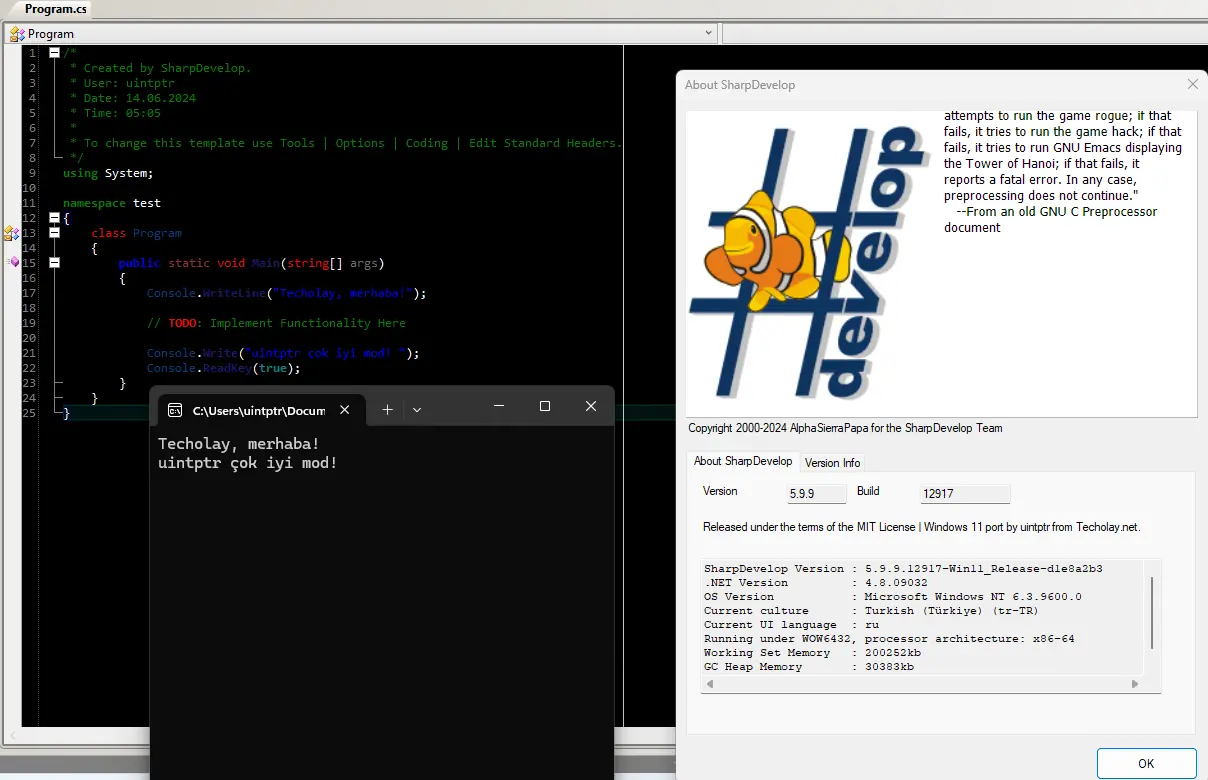Click OK in the About dialog
The width and height of the screenshot is (1208, 780).
pos(1146,763)
